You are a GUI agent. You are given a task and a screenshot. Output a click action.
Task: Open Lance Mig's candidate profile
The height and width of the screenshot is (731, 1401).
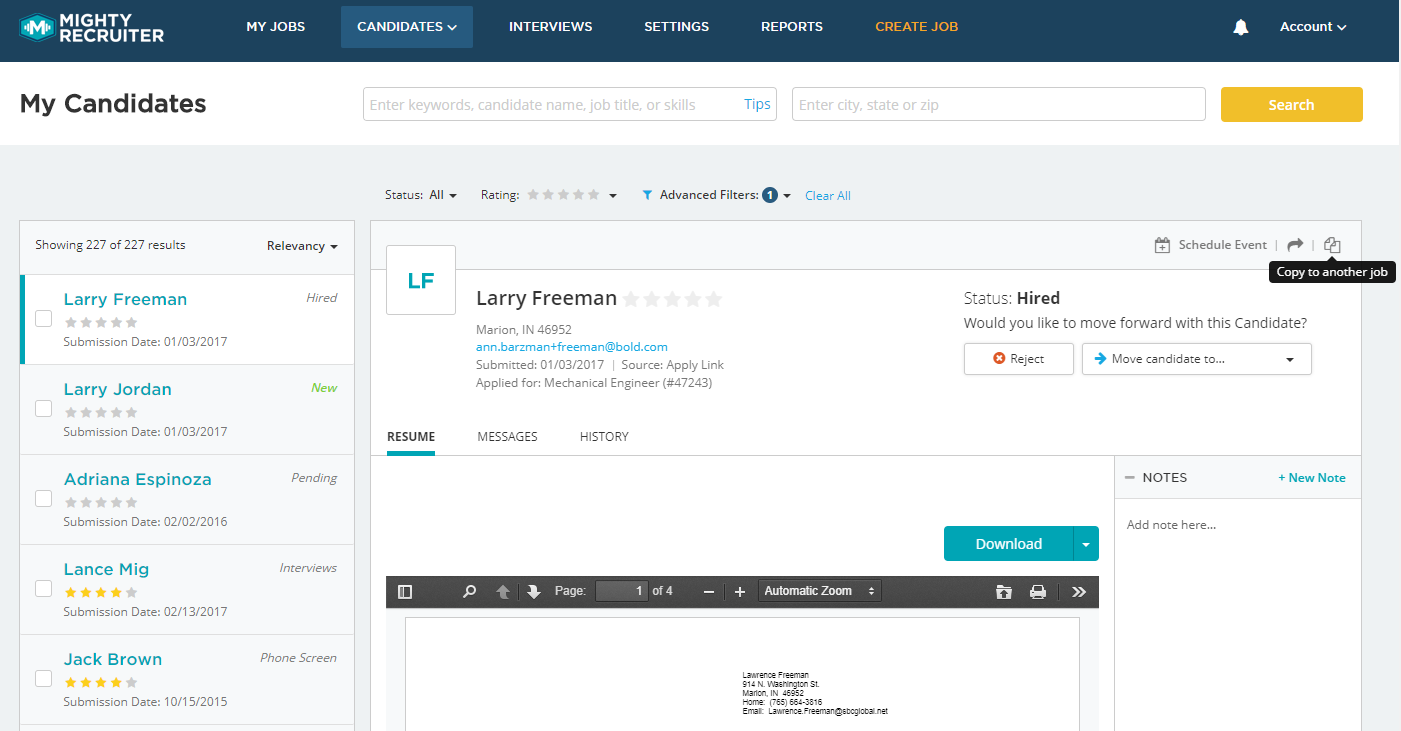(107, 569)
